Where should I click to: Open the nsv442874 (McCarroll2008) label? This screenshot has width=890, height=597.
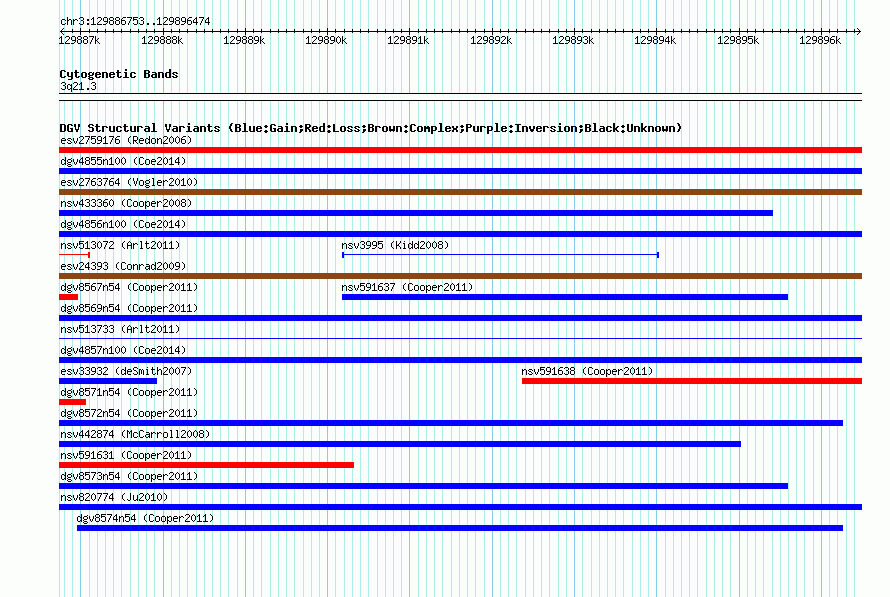[135, 434]
